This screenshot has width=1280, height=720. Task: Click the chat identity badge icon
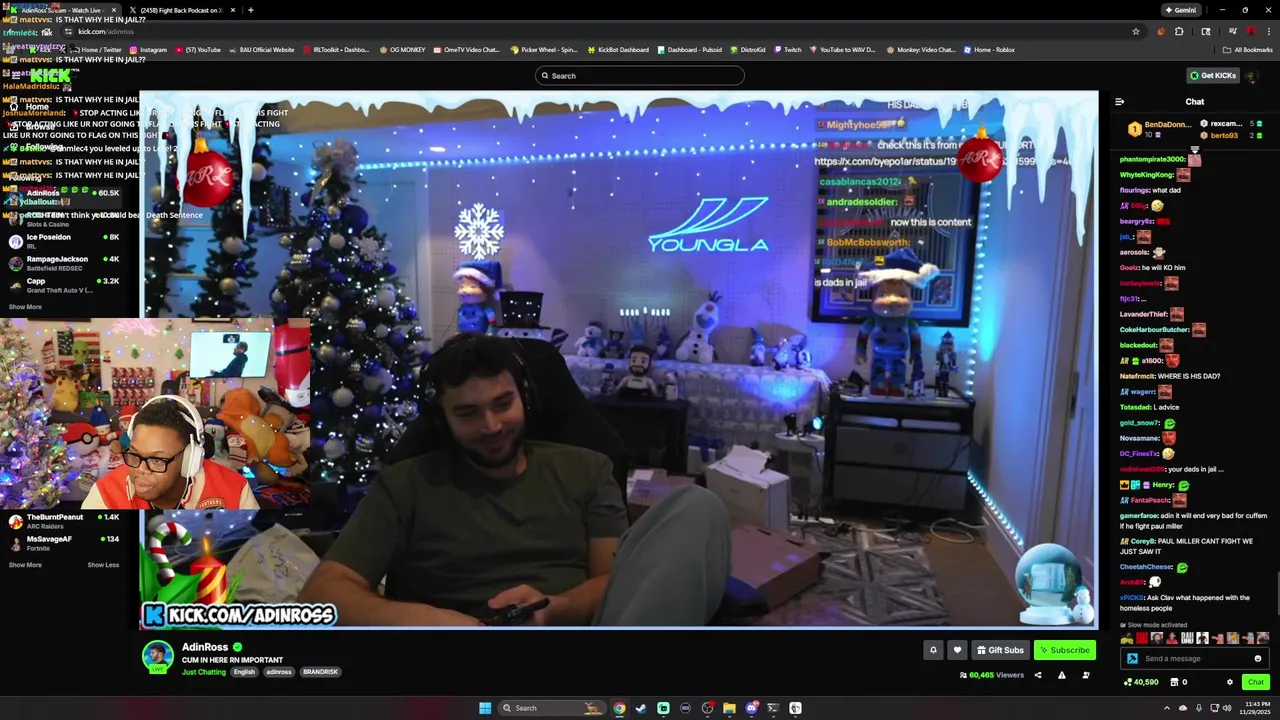click(x=1132, y=658)
